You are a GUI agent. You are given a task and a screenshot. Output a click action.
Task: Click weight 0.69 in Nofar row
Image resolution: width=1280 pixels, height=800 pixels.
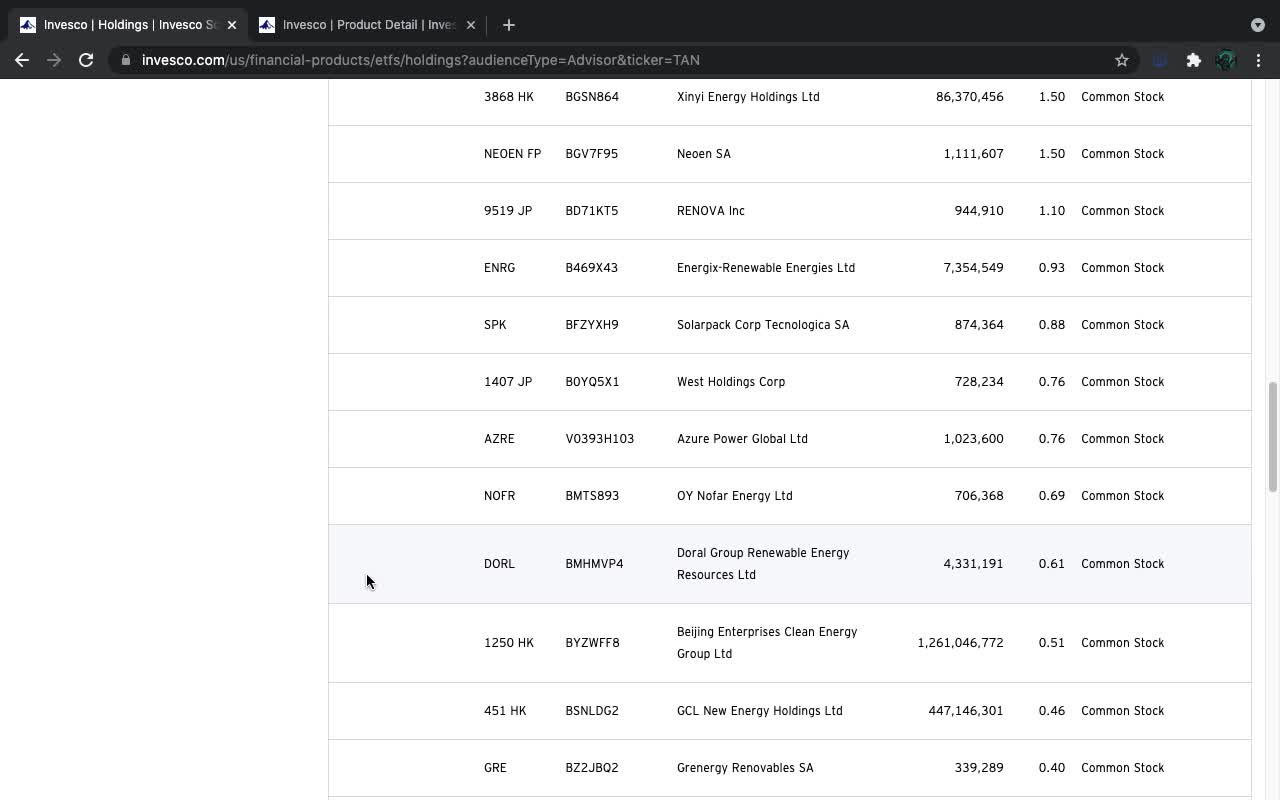(x=1052, y=496)
